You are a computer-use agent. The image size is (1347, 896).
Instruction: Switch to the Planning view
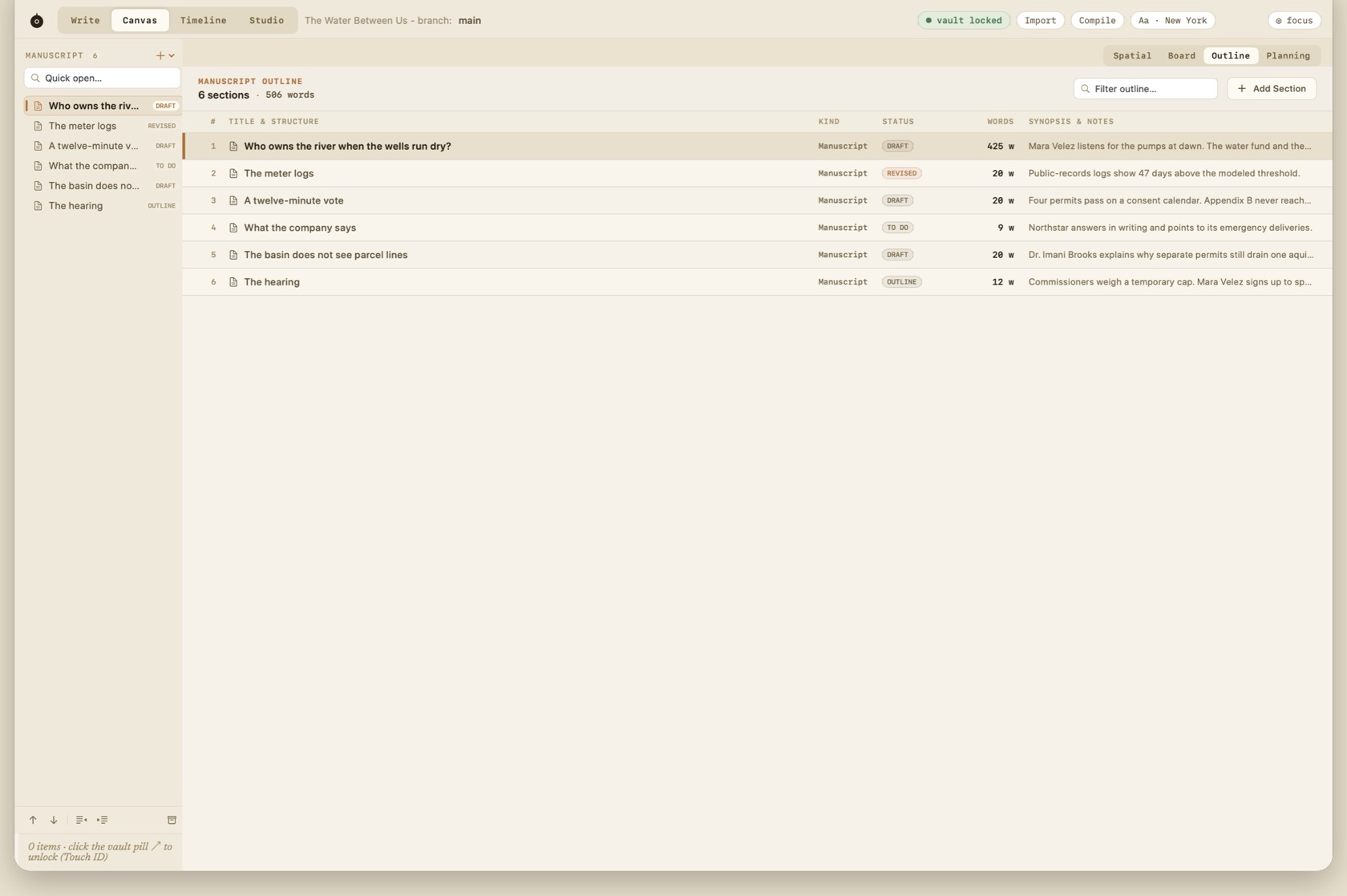1288,55
